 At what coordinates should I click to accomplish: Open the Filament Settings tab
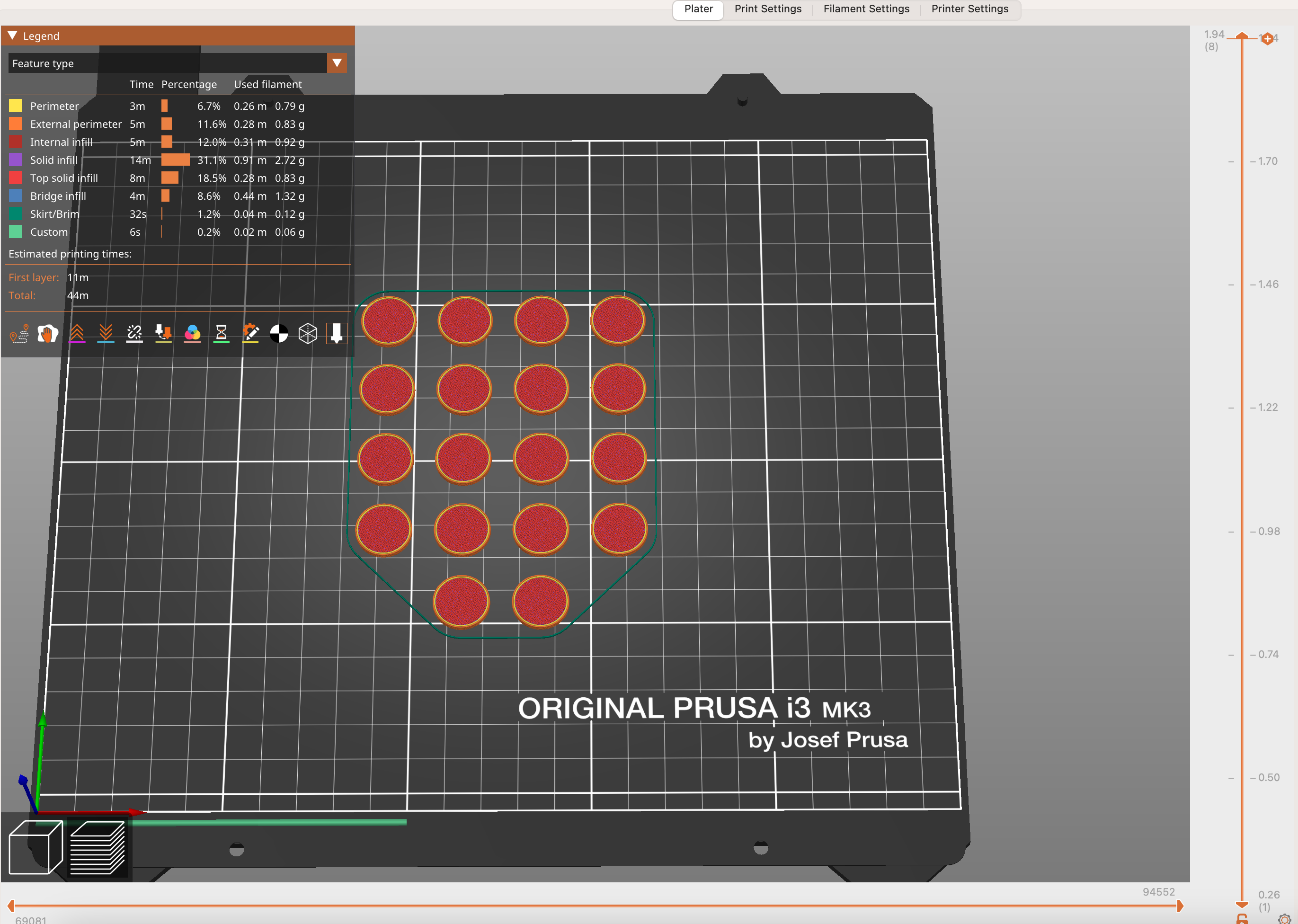pyautogui.click(x=866, y=9)
